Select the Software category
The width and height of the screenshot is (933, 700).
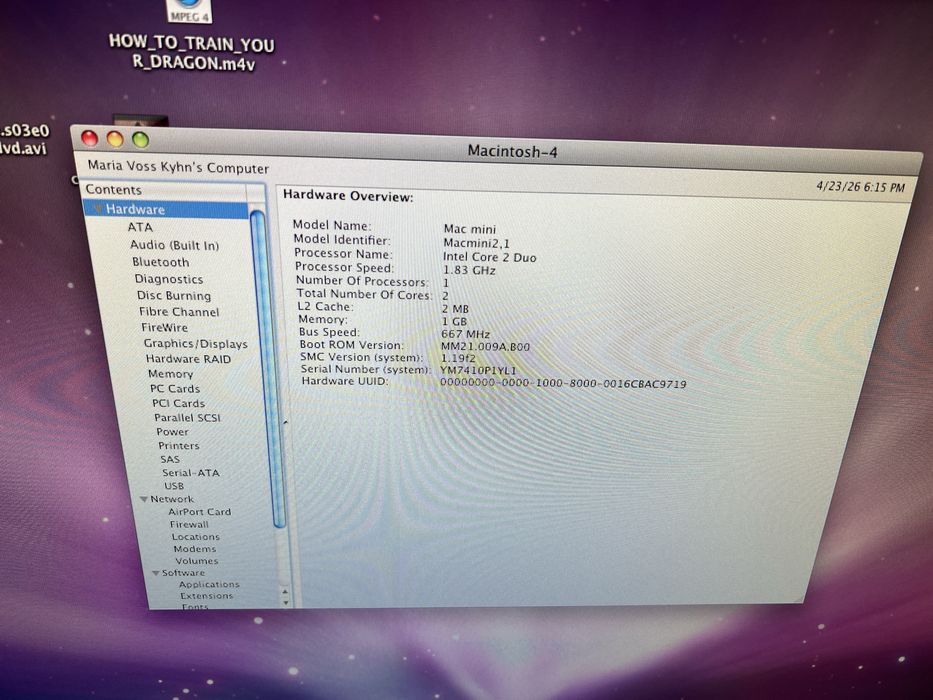183,573
